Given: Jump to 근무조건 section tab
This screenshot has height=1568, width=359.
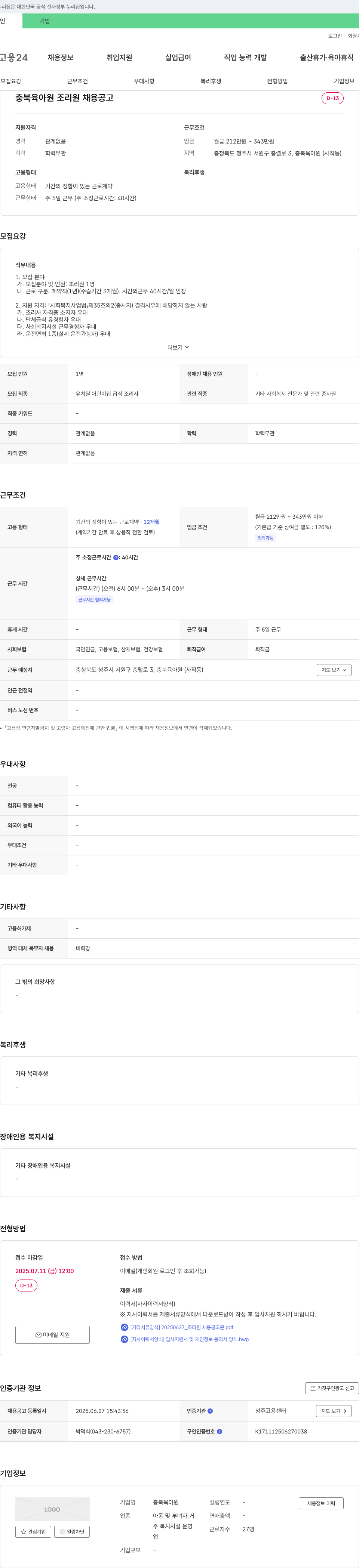Looking at the screenshot, I should point(77,81).
